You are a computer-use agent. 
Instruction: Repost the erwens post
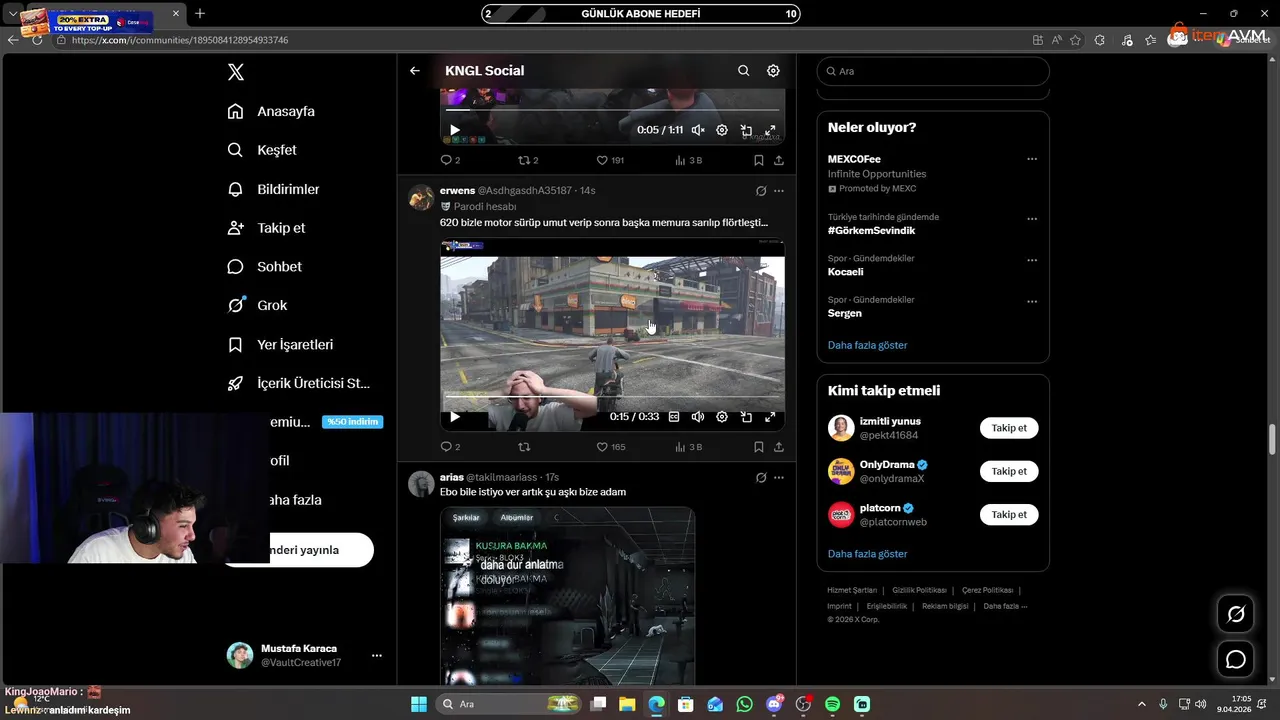[x=523, y=447]
